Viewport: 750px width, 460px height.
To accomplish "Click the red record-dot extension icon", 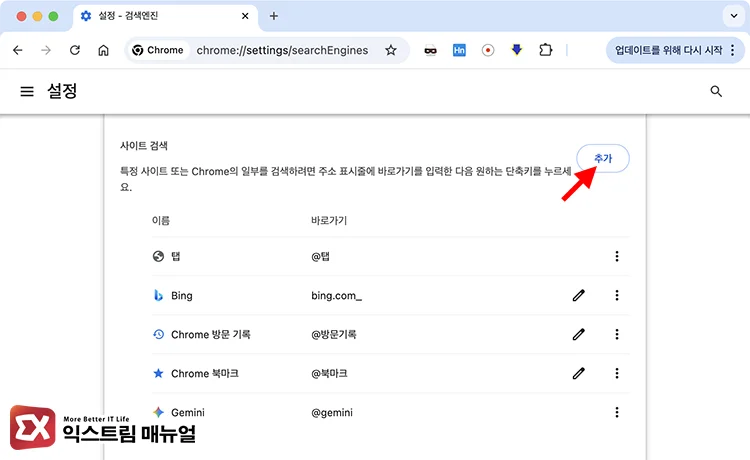I will (488, 50).
